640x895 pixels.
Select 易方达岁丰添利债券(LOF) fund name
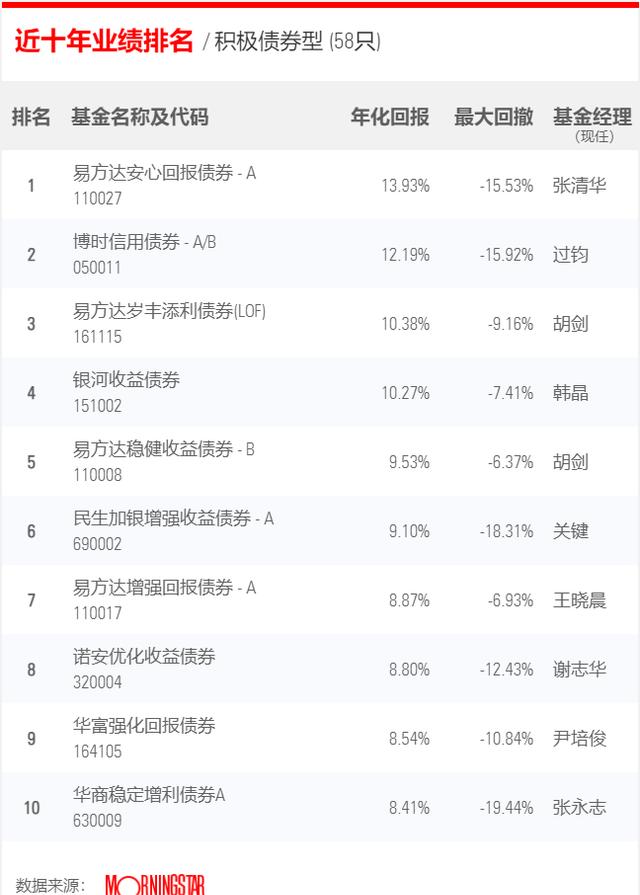tap(169, 311)
